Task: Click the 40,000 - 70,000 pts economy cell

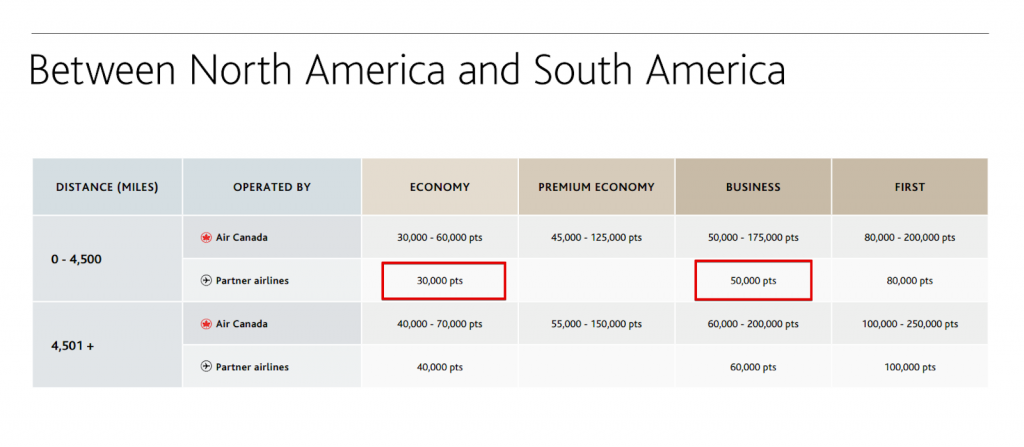Action: click(x=440, y=324)
